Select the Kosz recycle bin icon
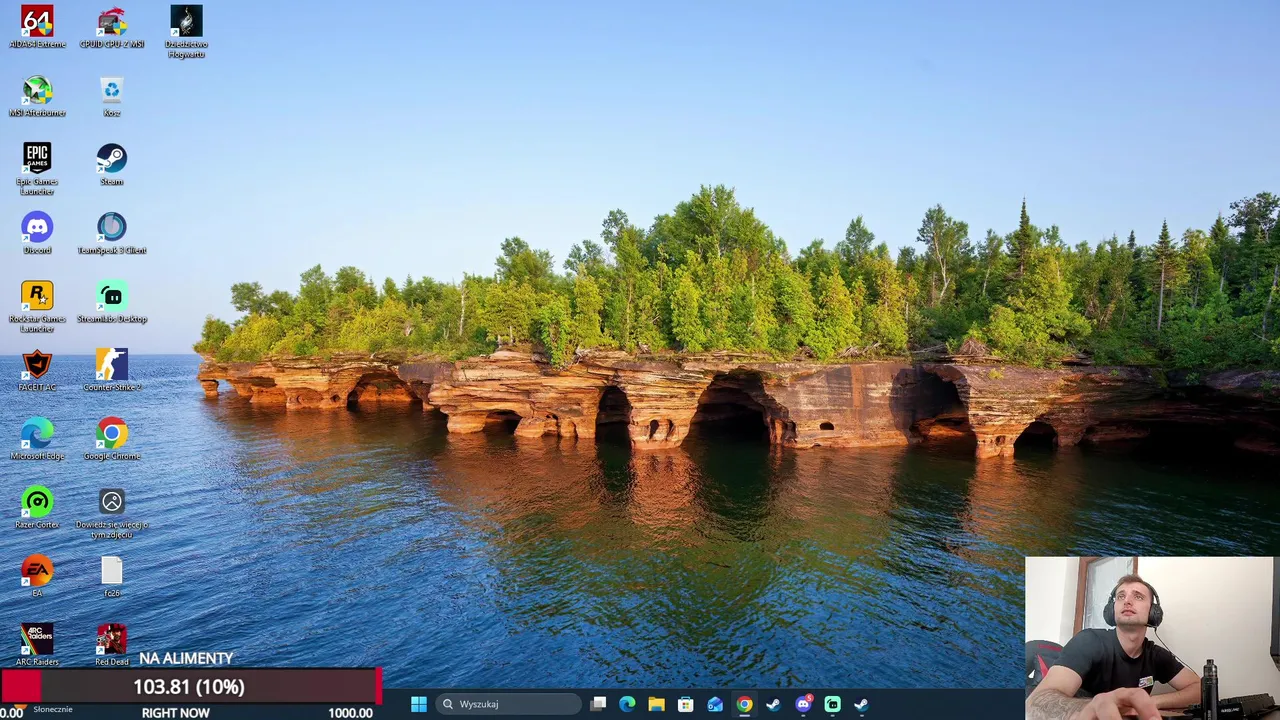The width and height of the screenshot is (1280, 720). [112, 96]
